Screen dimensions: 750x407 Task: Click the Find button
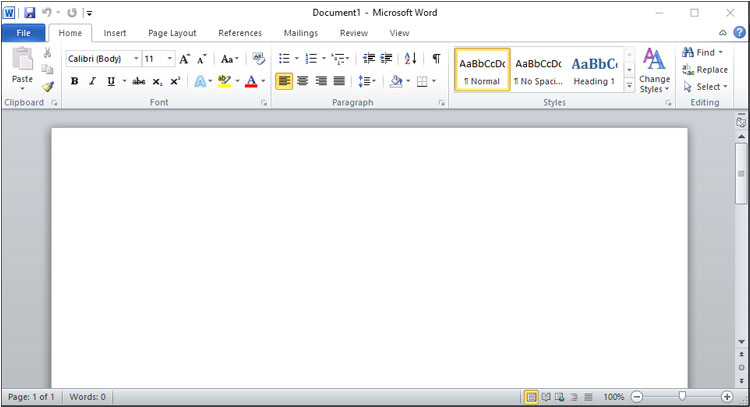pyautogui.click(x=703, y=52)
